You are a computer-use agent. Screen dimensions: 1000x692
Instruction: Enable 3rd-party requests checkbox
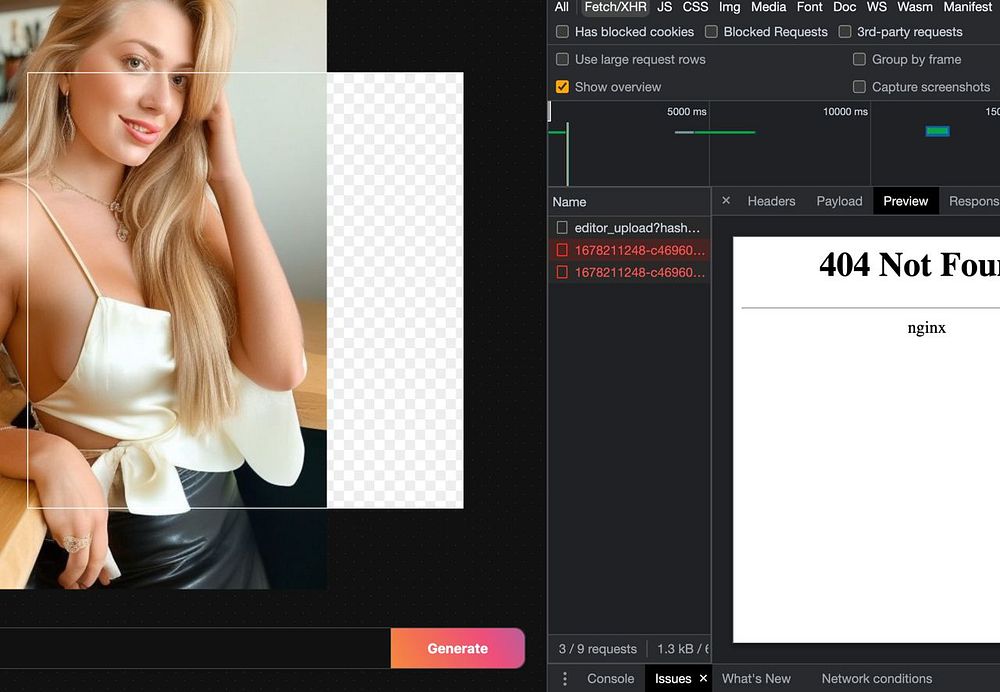pyautogui.click(x=844, y=31)
